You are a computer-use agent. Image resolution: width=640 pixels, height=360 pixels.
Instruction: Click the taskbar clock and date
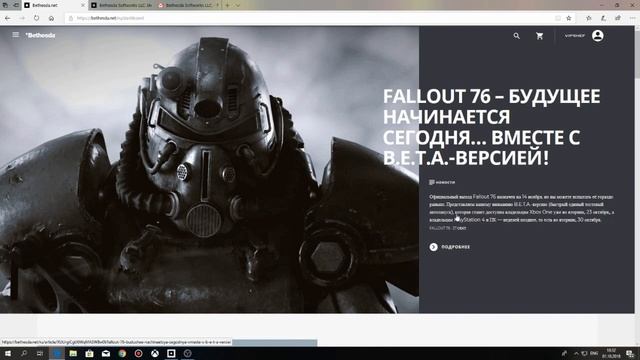pyautogui.click(x=611, y=353)
